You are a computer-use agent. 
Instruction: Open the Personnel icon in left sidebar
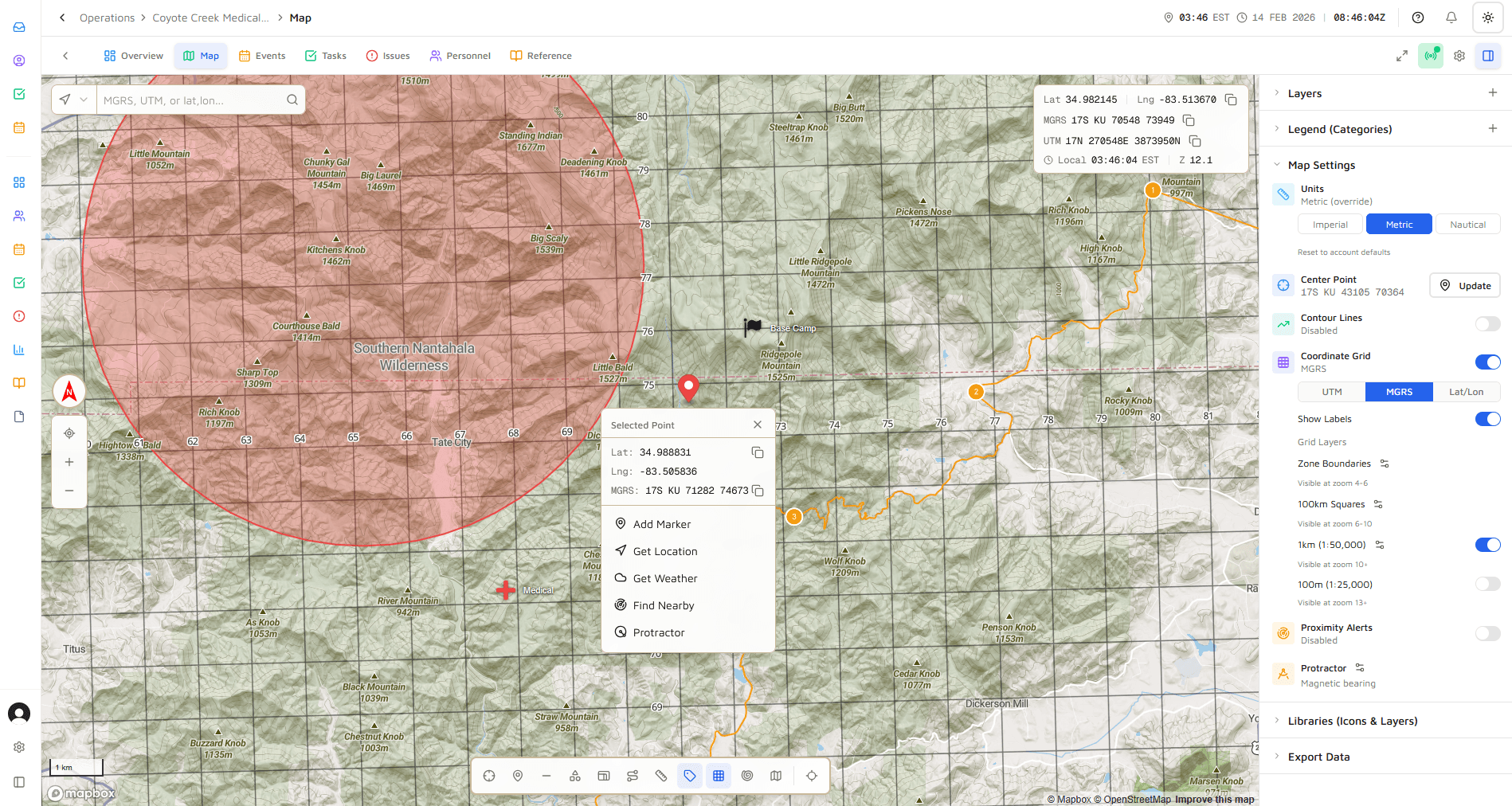click(x=19, y=215)
